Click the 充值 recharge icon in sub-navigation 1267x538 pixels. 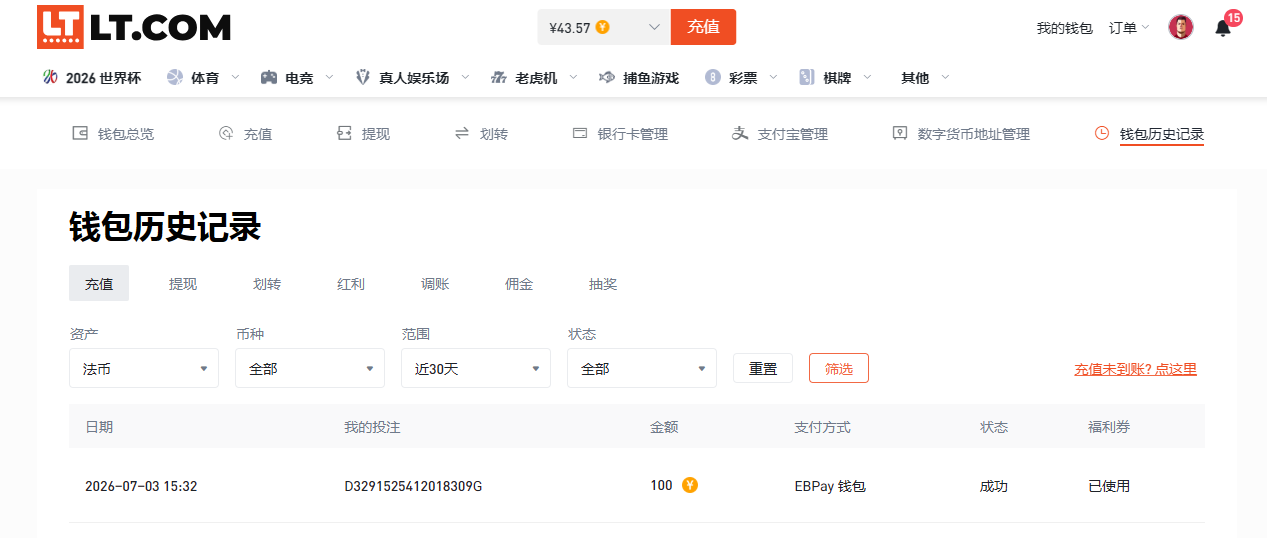pyautogui.click(x=226, y=133)
